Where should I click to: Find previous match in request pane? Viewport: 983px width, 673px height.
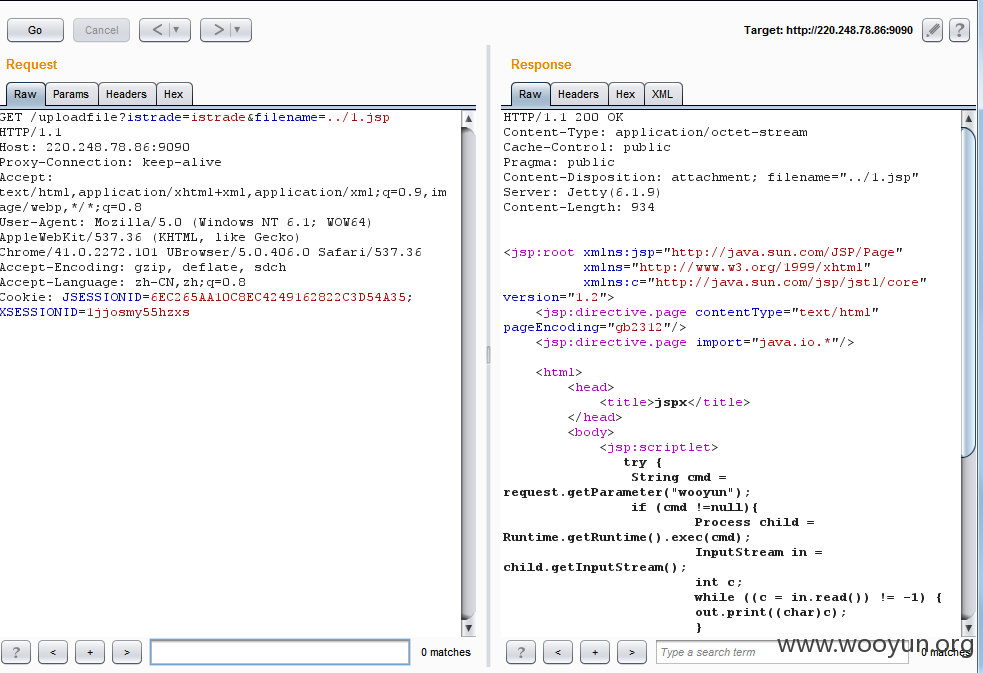point(53,652)
